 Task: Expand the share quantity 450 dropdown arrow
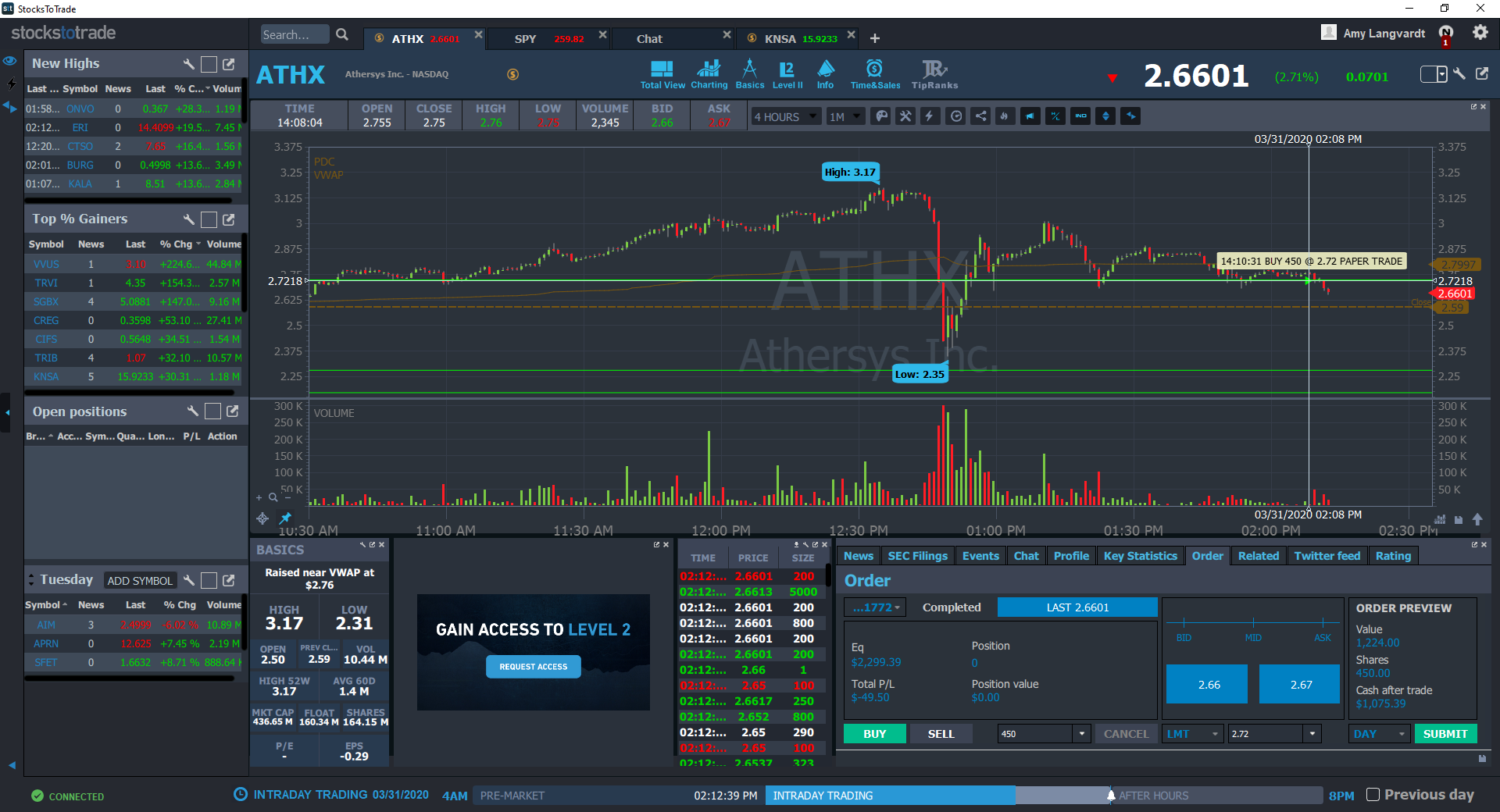(x=1082, y=734)
